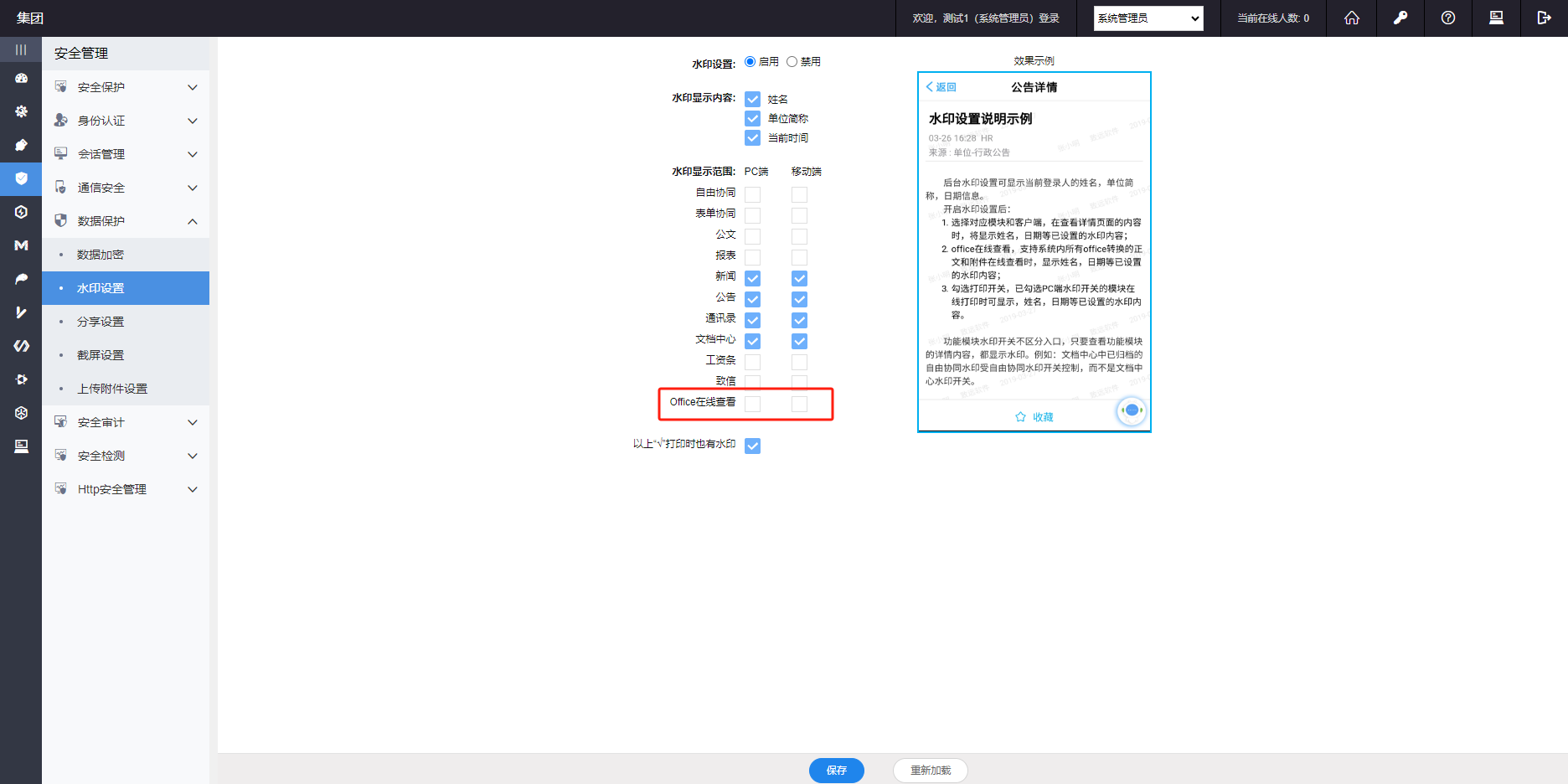Image resolution: width=1568 pixels, height=784 pixels.
Task: Uncheck the PC端 box for 文档中心
Action: coord(753,341)
